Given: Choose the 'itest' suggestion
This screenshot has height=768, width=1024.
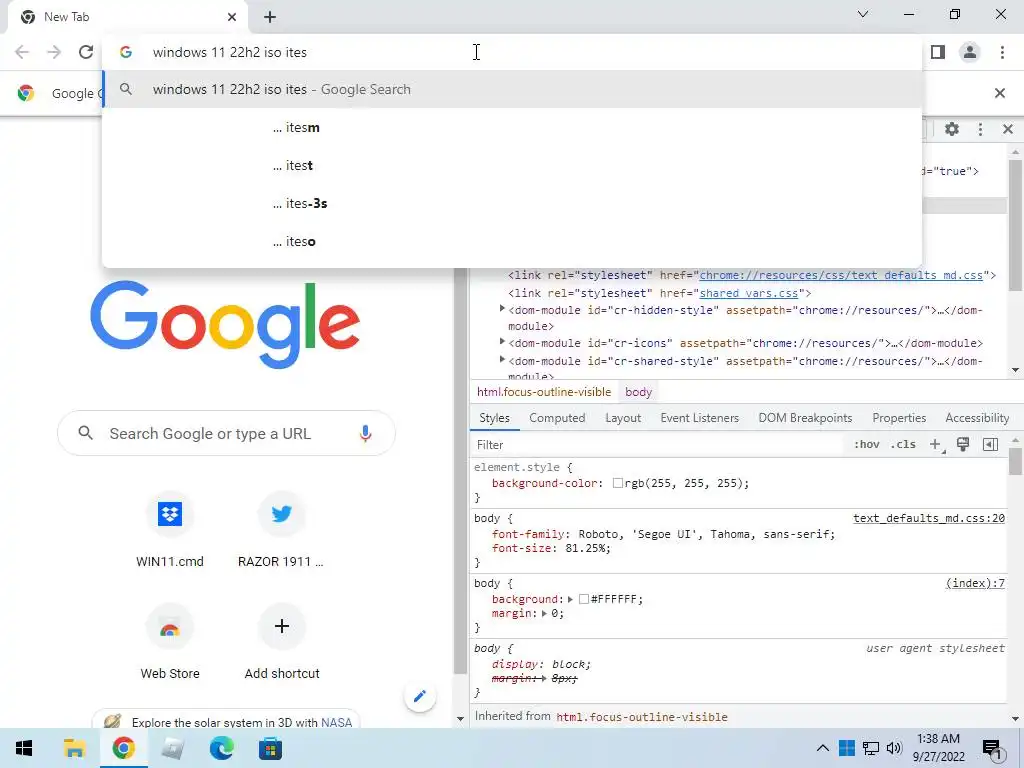Looking at the screenshot, I should 512,165.
